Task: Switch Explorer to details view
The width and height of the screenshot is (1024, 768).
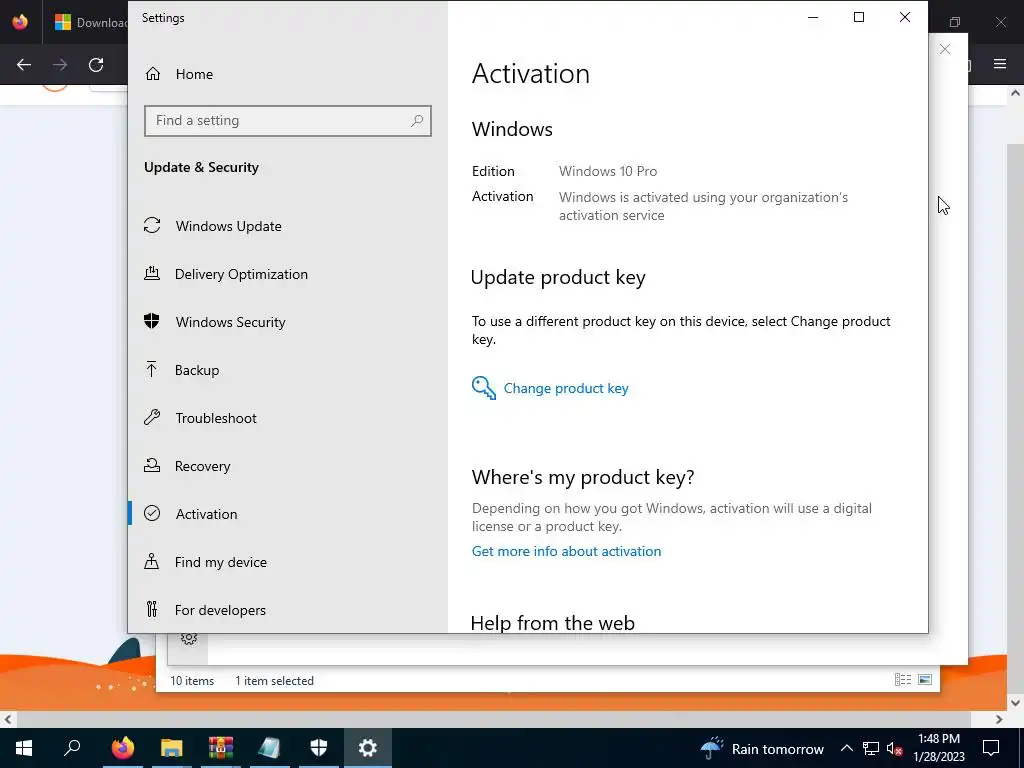Action: pos(903,680)
